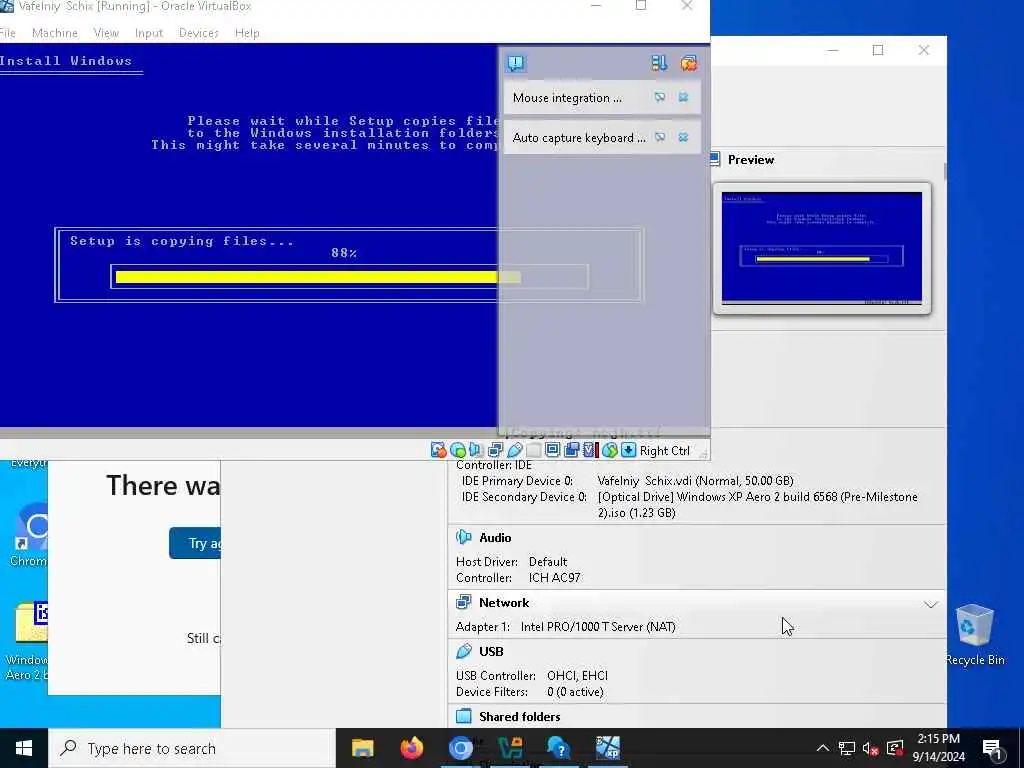Click the details pane vertical scrollbar
This screenshot has height=768, width=1024.
pyautogui.click(x=944, y=171)
